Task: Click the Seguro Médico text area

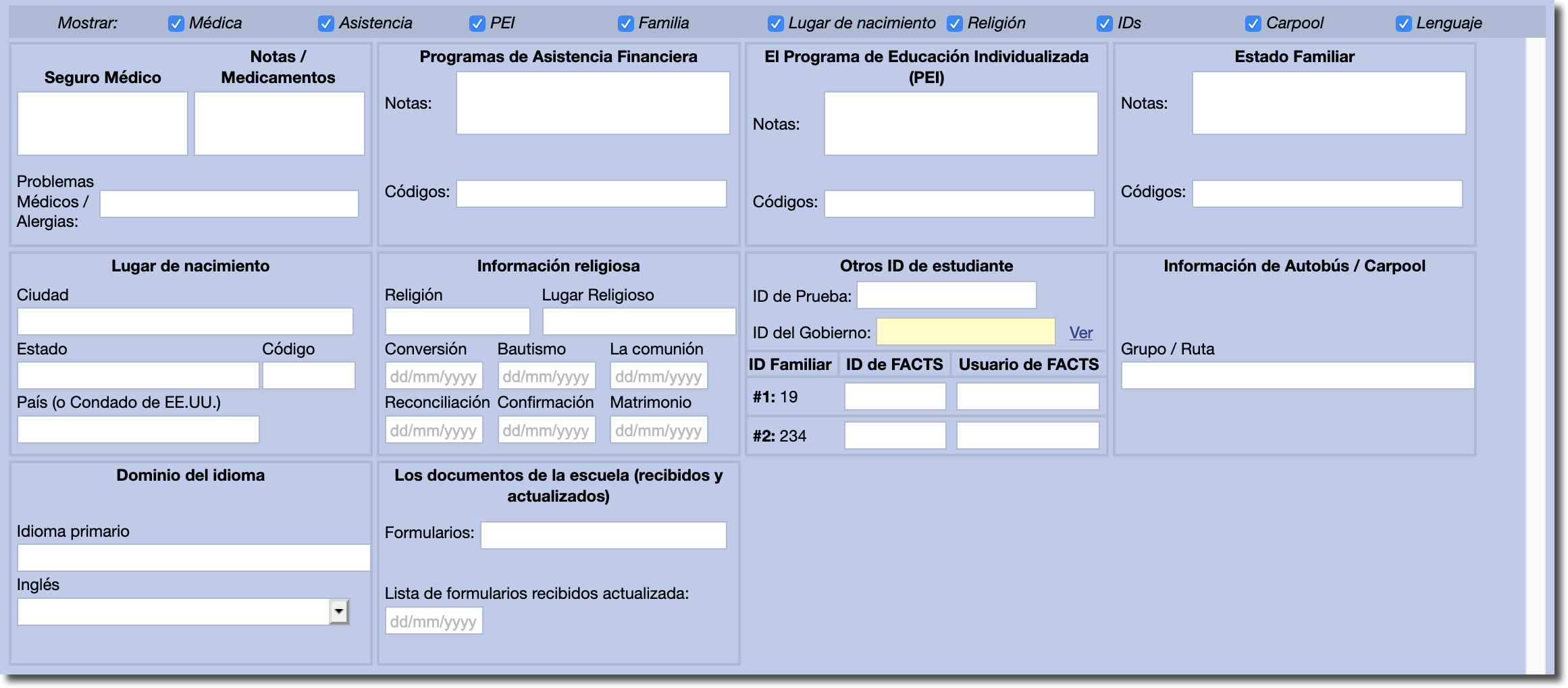Action: (103, 124)
